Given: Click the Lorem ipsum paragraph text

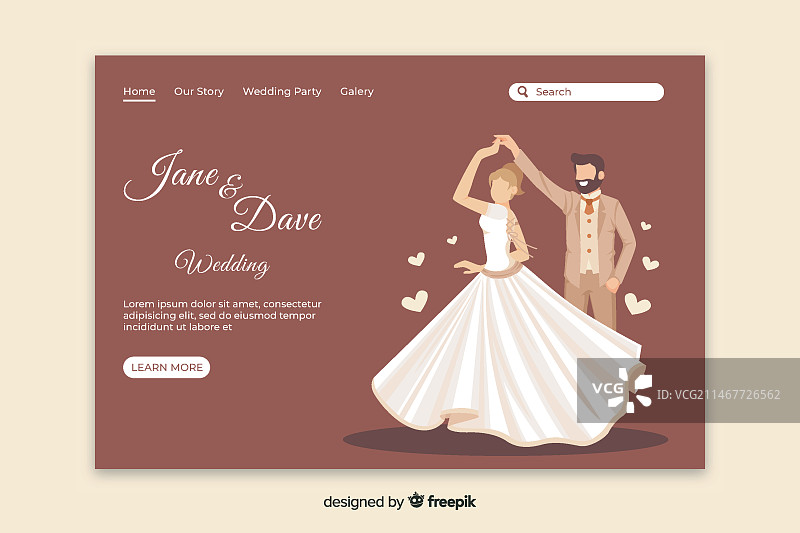Looking at the screenshot, I should [222, 315].
